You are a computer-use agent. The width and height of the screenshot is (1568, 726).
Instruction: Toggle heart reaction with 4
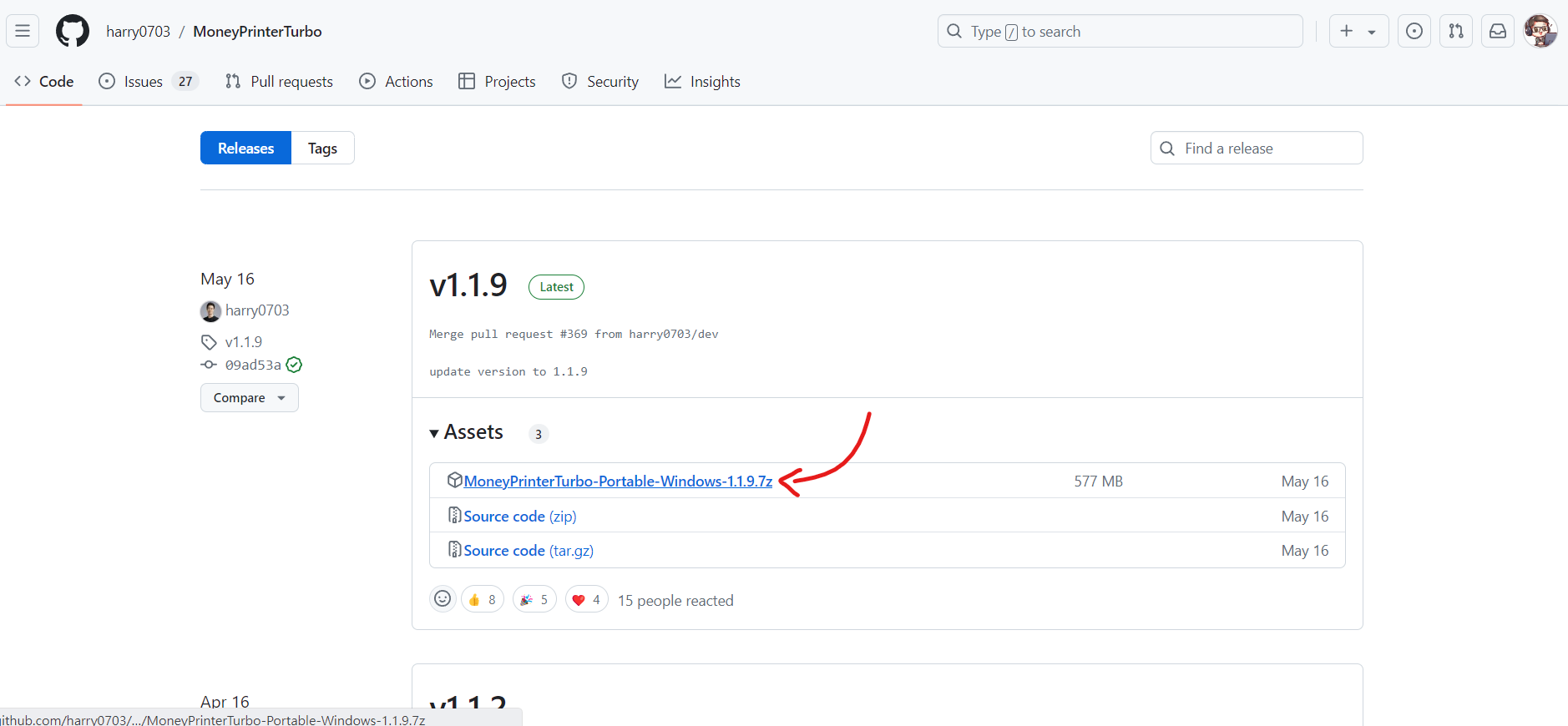coord(587,599)
